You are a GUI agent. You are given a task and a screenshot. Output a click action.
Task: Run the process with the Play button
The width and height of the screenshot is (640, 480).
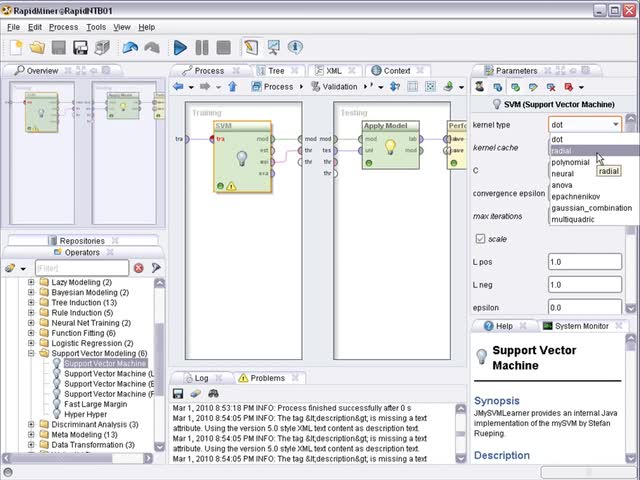tap(180, 48)
